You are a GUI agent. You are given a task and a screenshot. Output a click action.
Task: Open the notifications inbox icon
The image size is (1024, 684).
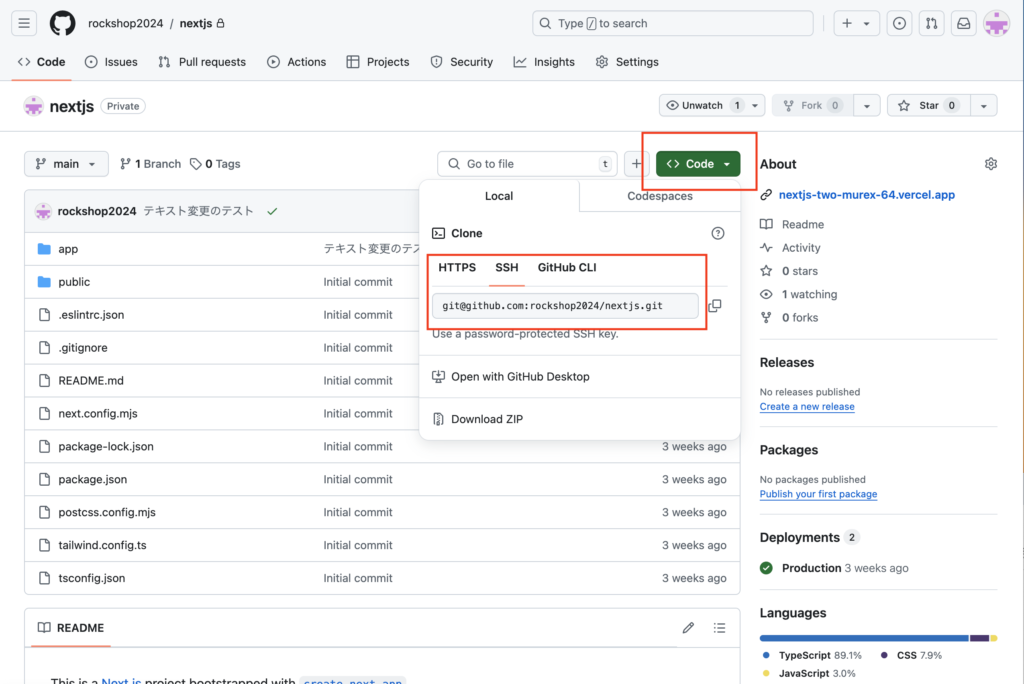pos(963,24)
